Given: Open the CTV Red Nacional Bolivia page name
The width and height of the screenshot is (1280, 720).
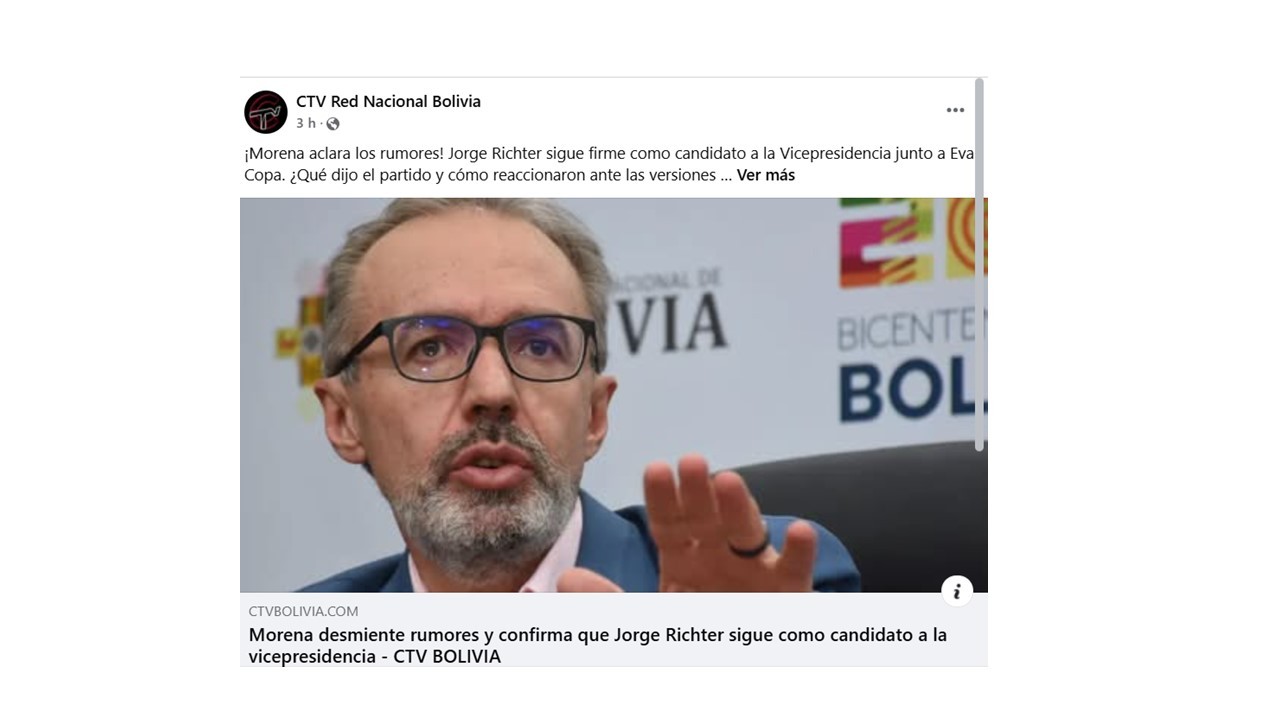Looking at the screenshot, I should tap(388, 102).
